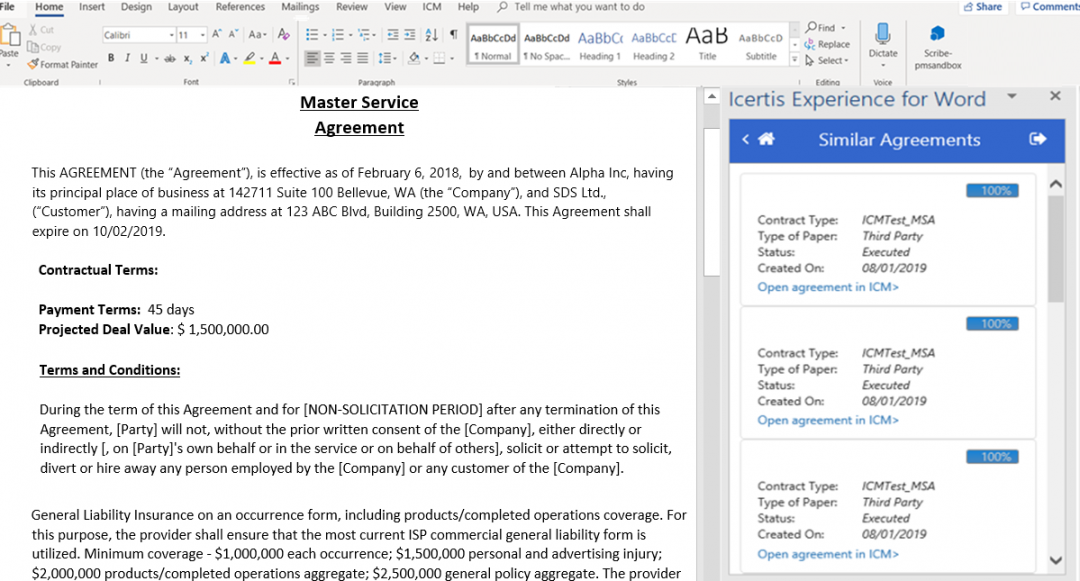Click the logout icon in Similar Agreements header
1080x581 pixels.
point(1037,140)
